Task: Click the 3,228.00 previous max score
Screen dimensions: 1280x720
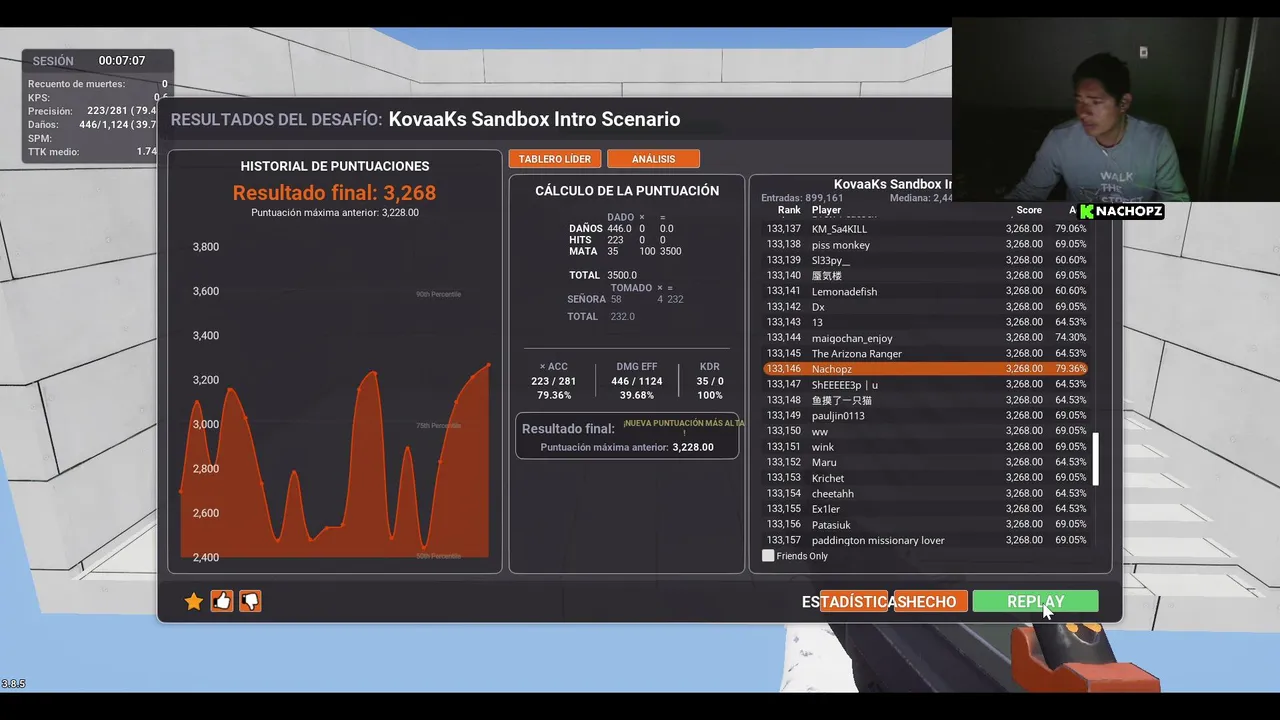Action: (693, 447)
